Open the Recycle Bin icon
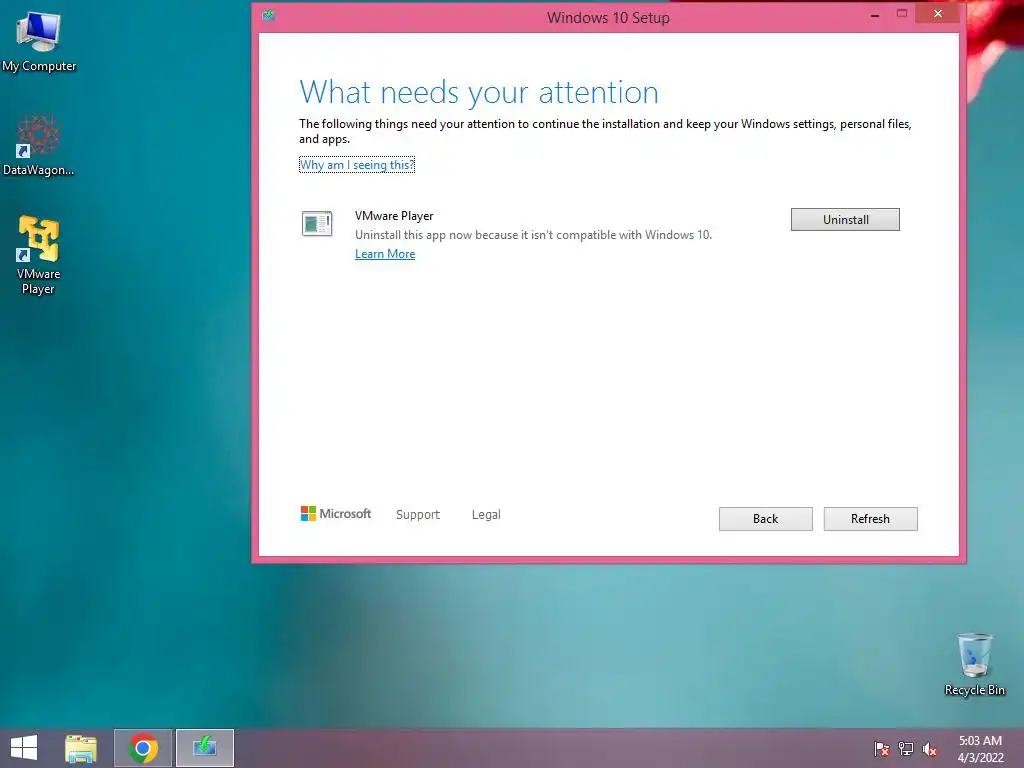Screen dimensions: 1024x768 click(x=974, y=664)
